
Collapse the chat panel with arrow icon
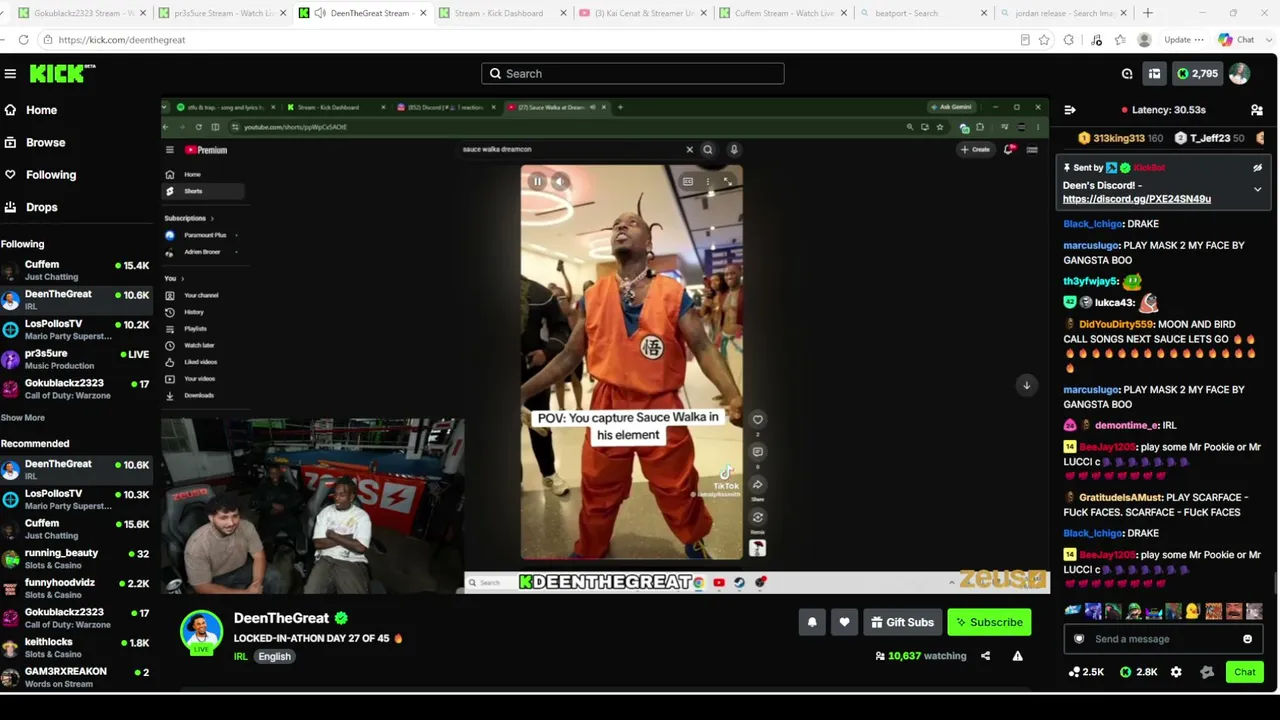[1070, 110]
